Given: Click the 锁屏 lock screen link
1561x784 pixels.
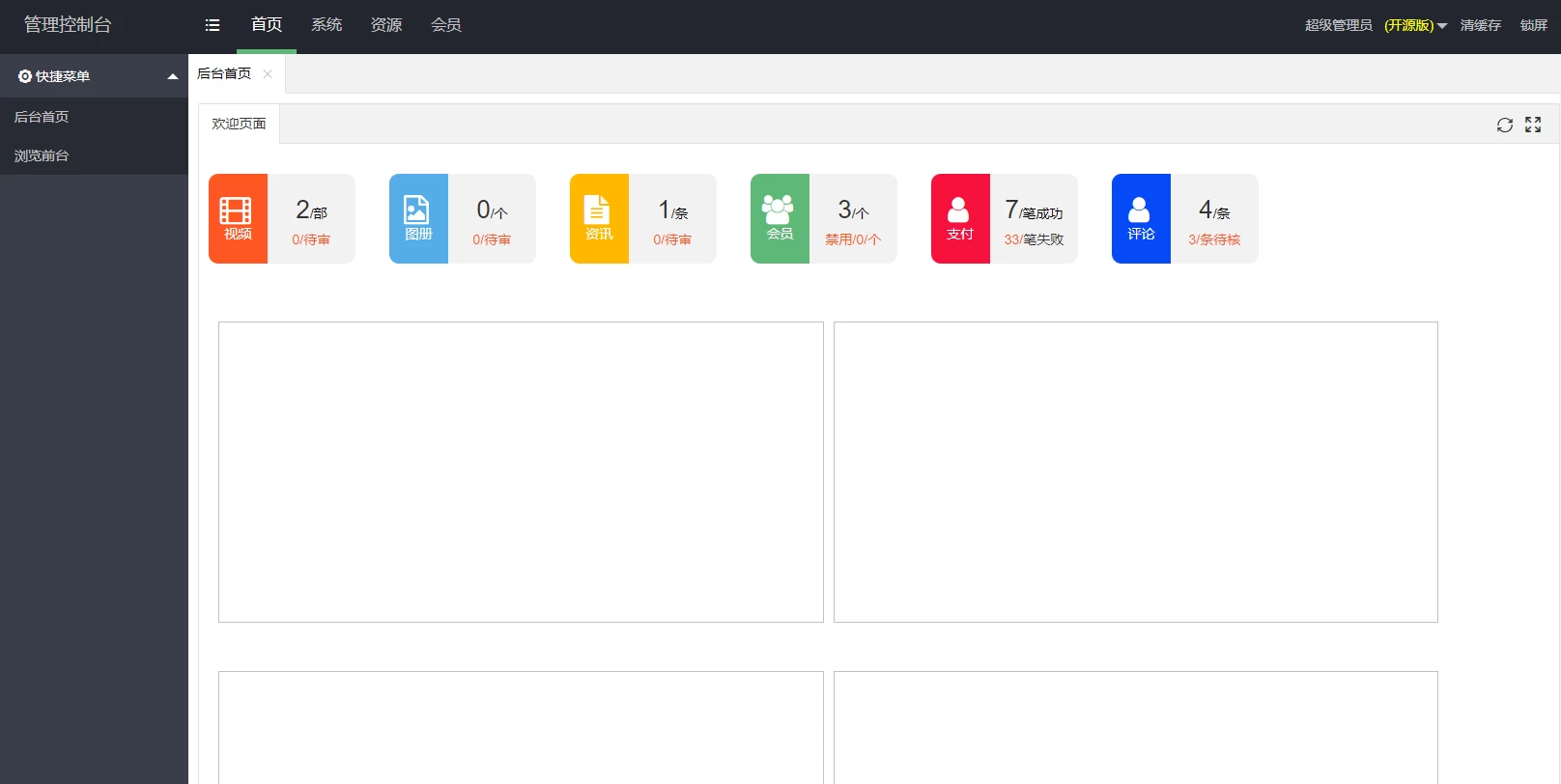Looking at the screenshot, I should coord(1533,25).
